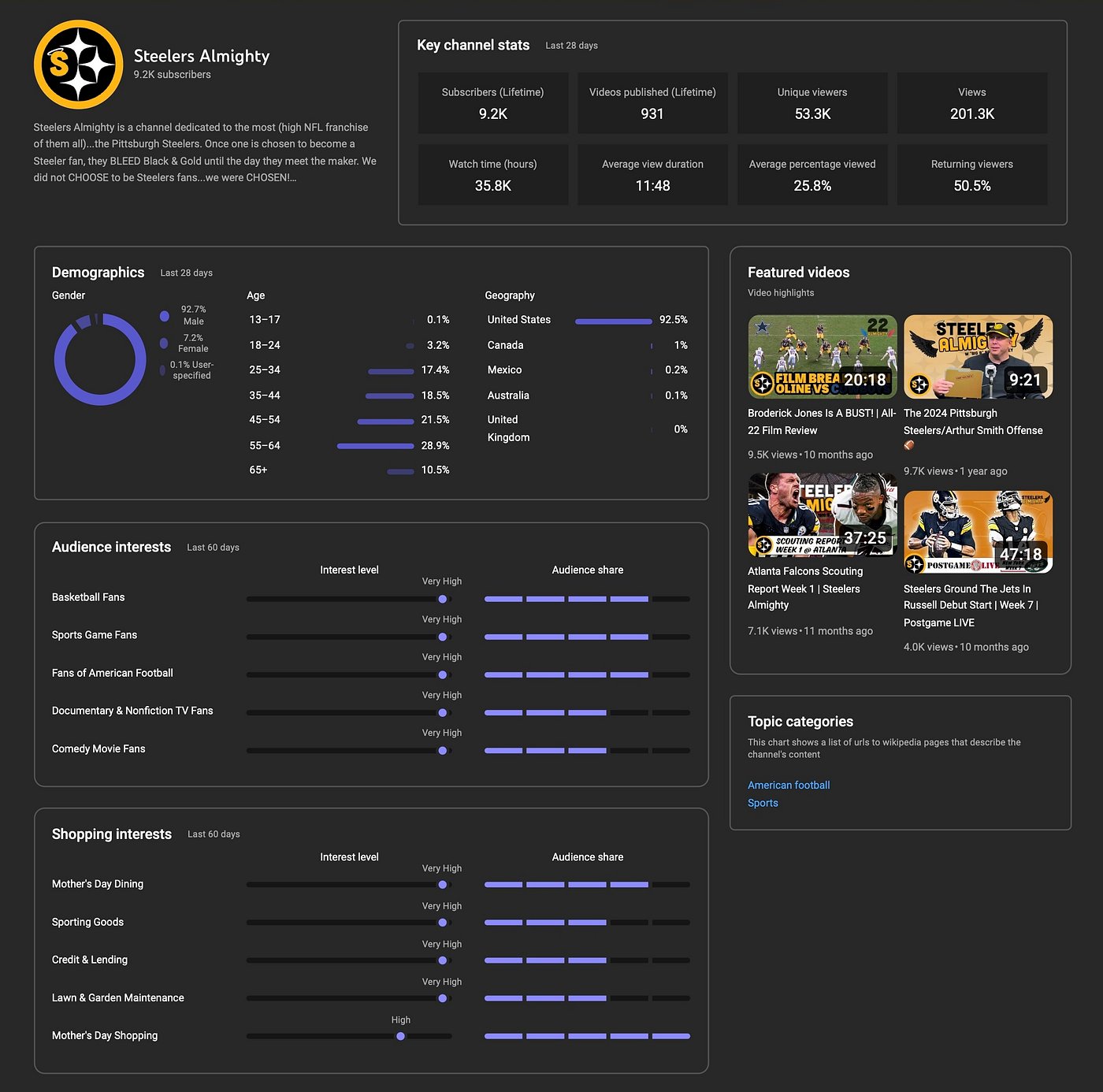Click the Male gender legend dot
The height and width of the screenshot is (1092, 1103).
(x=165, y=316)
